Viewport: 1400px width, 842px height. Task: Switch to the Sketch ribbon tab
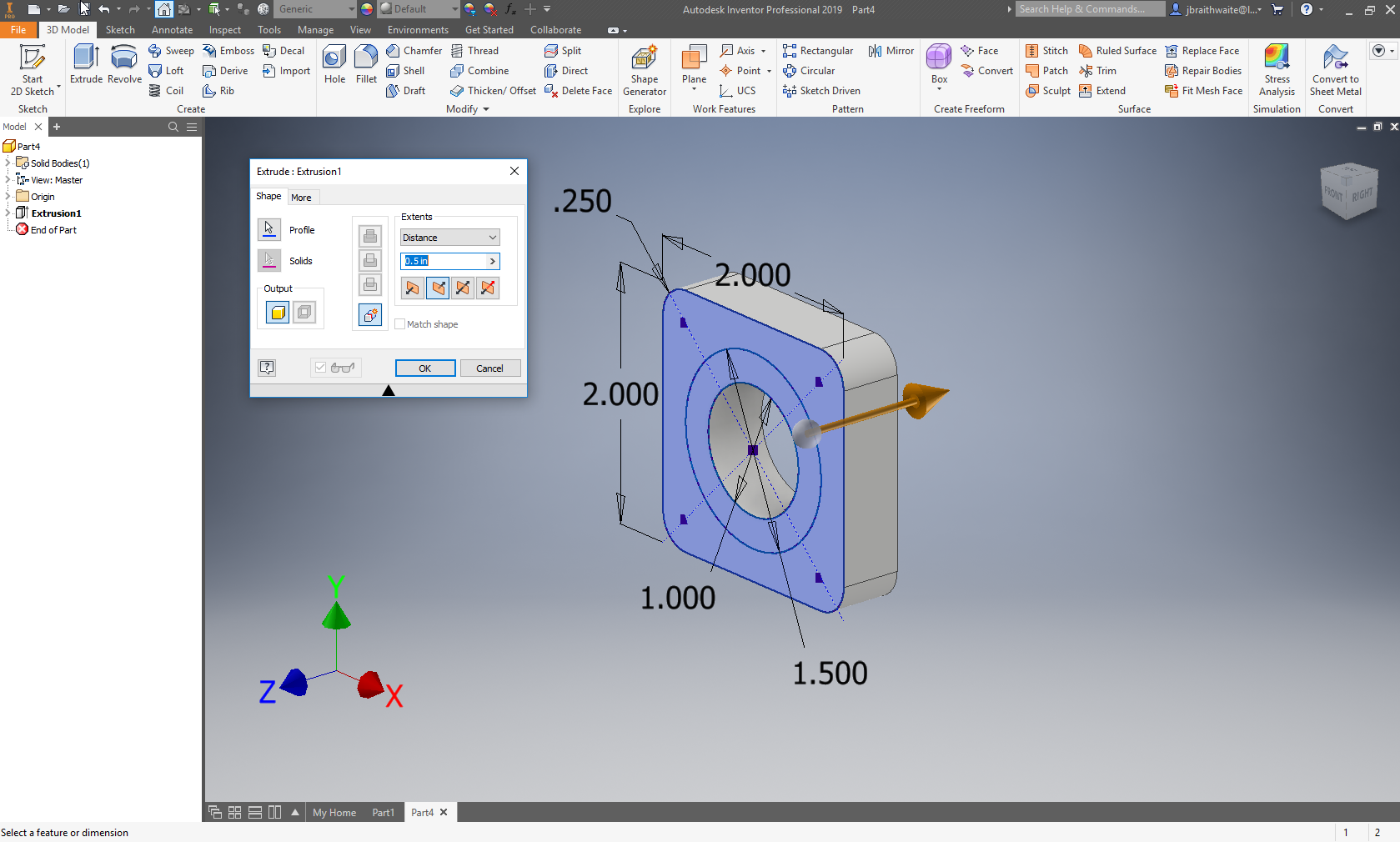[120, 30]
